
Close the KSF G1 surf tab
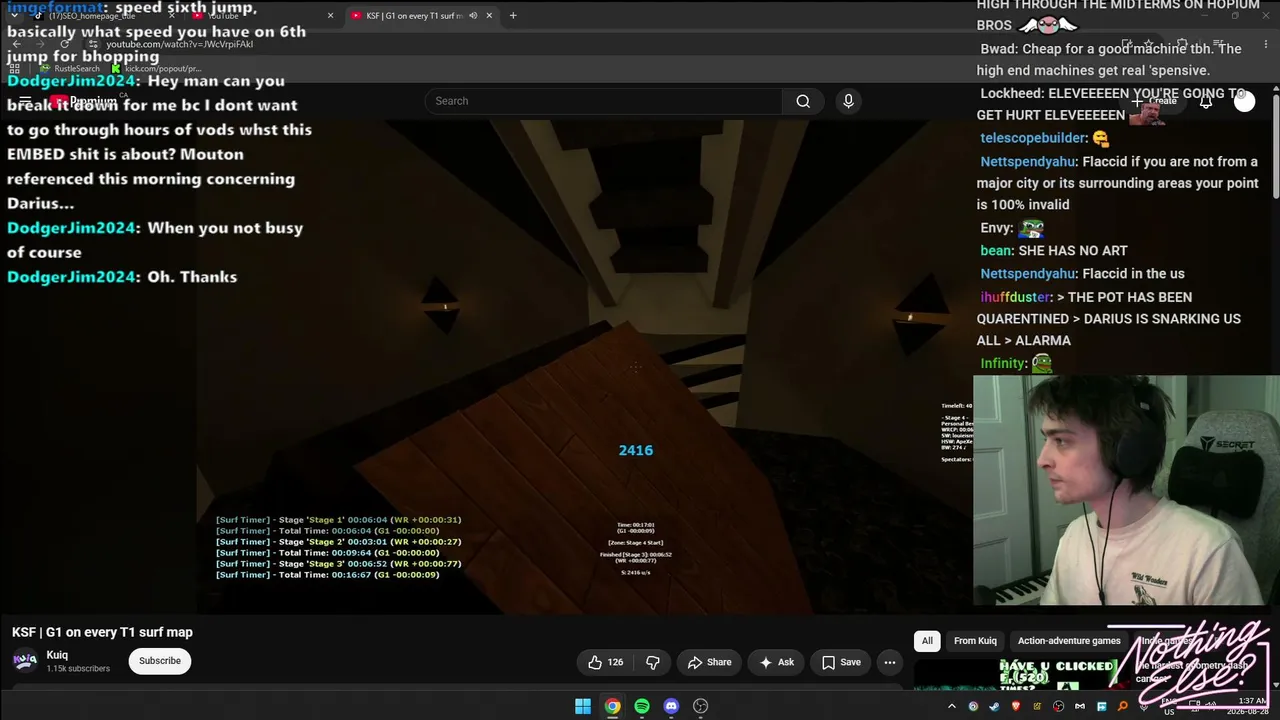[x=489, y=16]
